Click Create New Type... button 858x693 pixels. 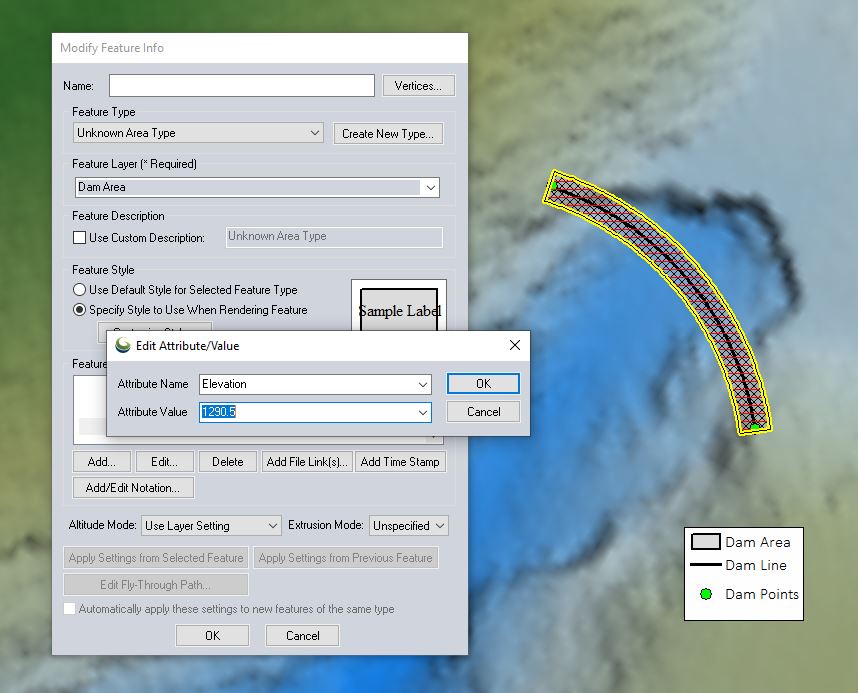click(388, 134)
